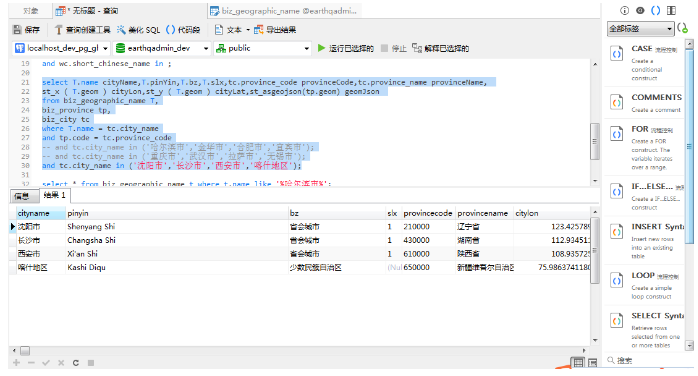
Task: Click the eye preview icon in right panel
Action: click(x=640, y=11)
